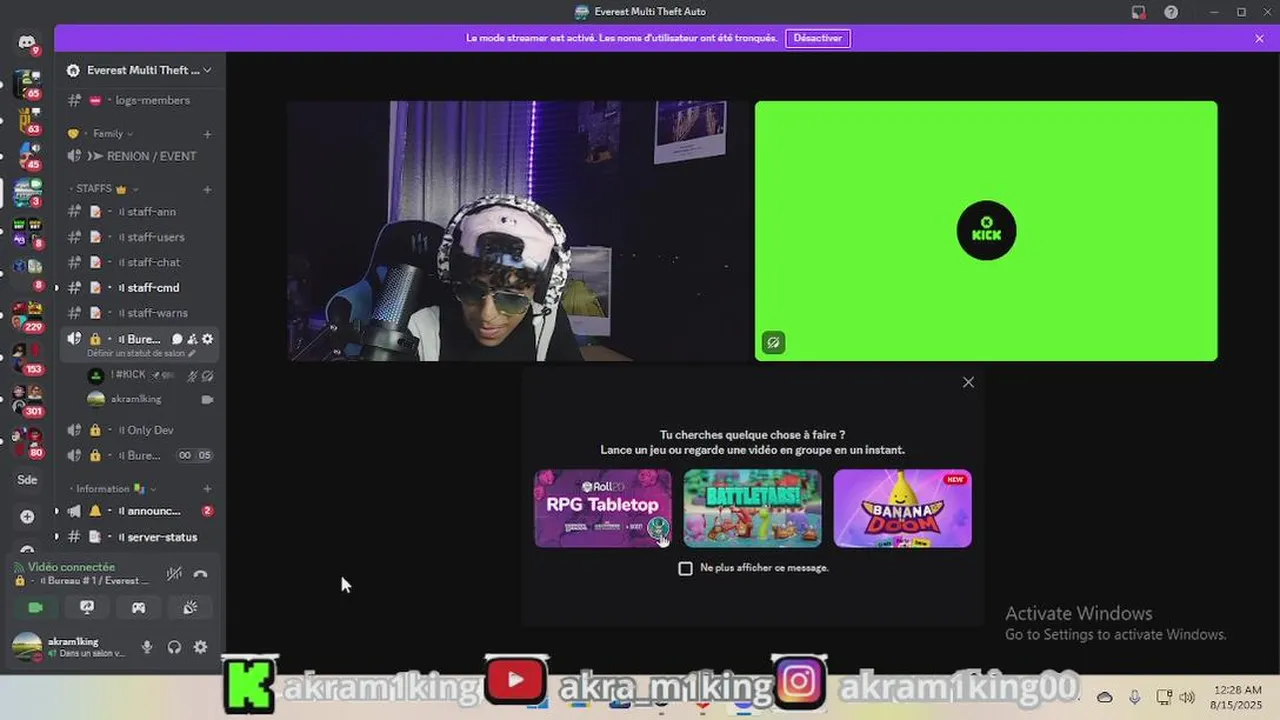1280x720 pixels.
Task: Open the server with 45 notifications
Action: pyautogui.click(x=27, y=156)
